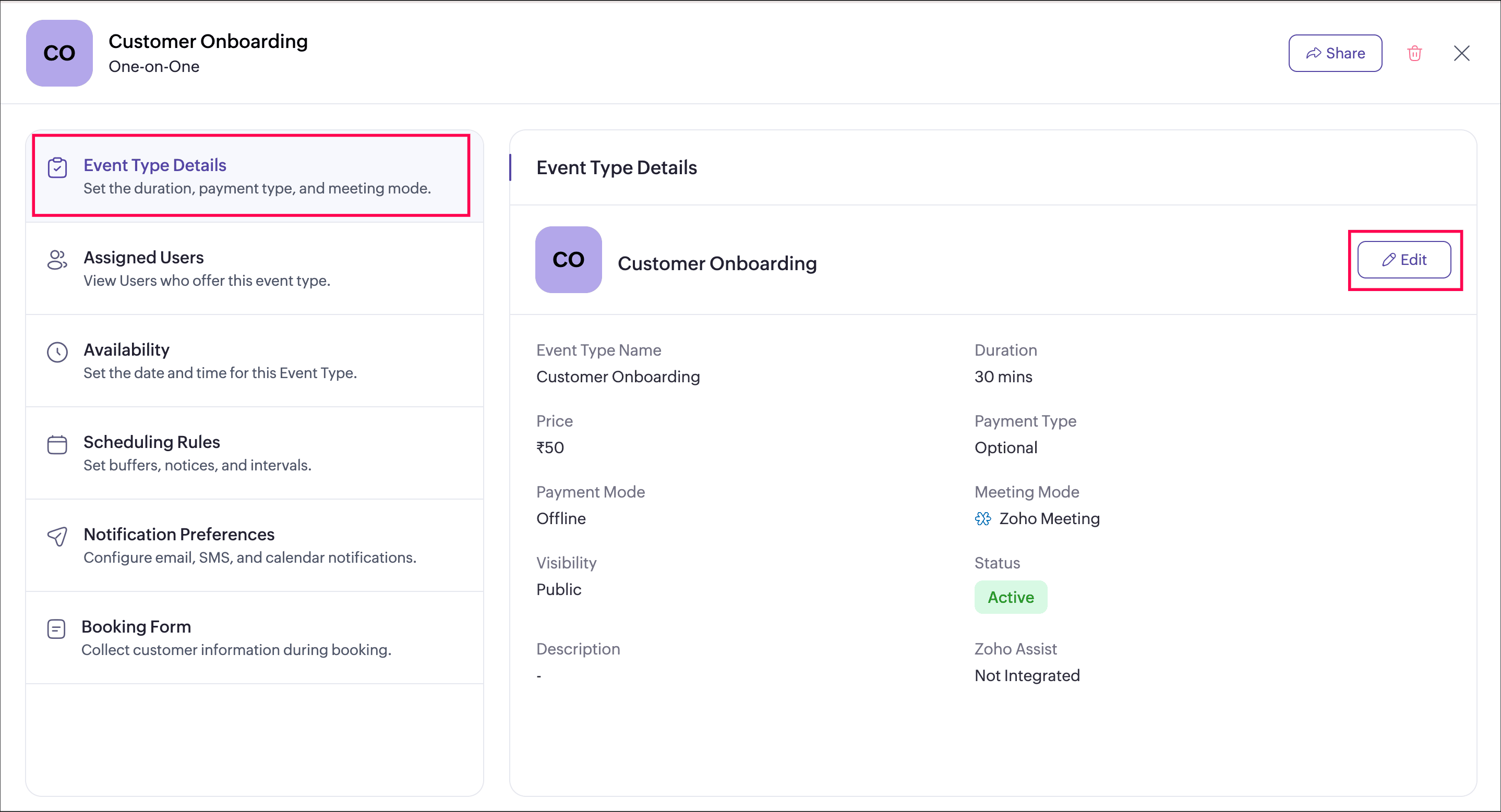This screenshot has width=1501, height=812.
Task: Click the Event Type Details clipboard icon
Action: (x=57, y=168)
